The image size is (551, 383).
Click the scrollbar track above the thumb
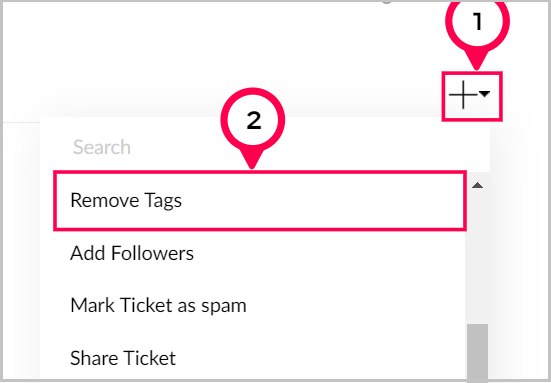coord(477,257)
